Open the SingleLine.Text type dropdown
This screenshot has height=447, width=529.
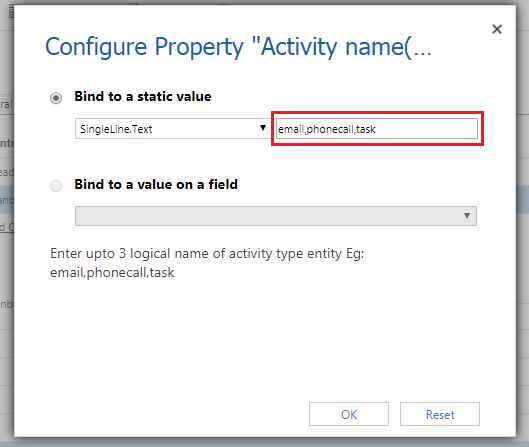(172, 129)
